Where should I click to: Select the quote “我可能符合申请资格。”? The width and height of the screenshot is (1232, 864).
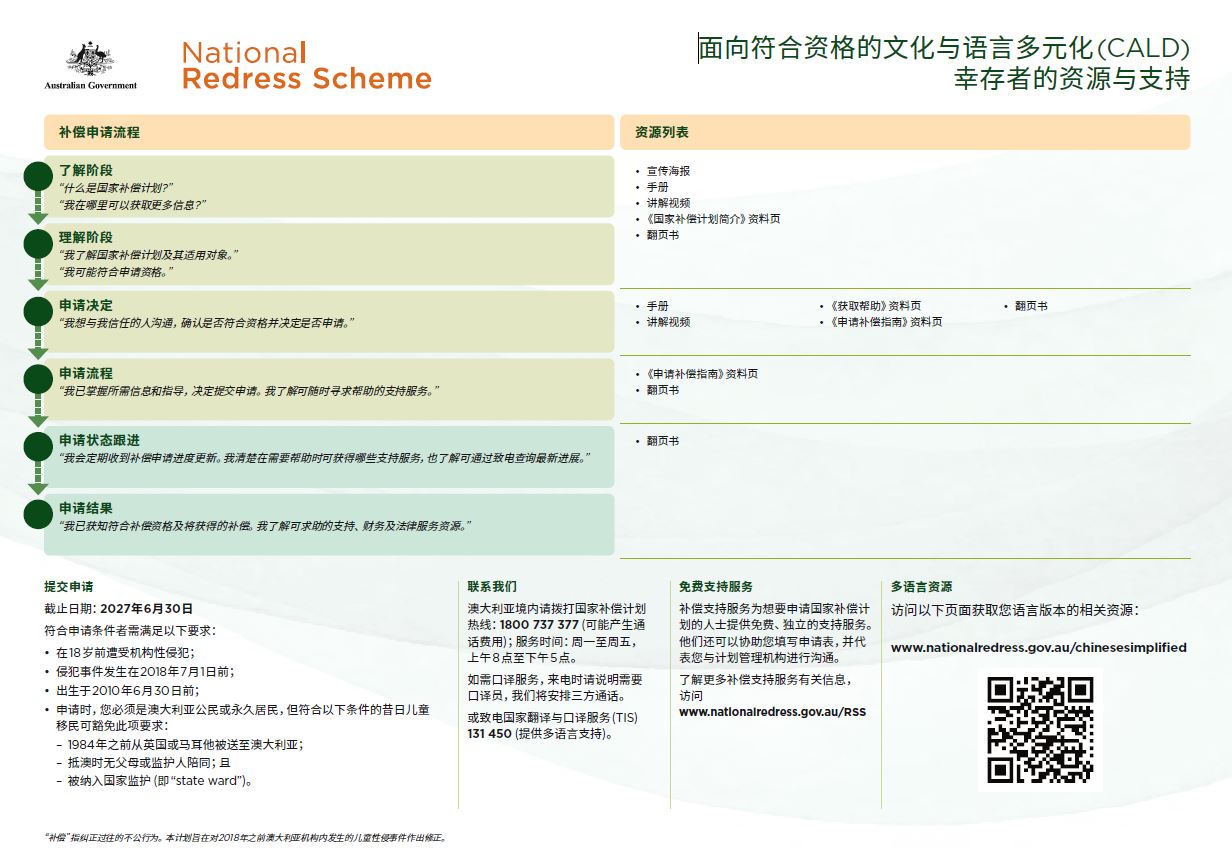click(x=117, y=271)
